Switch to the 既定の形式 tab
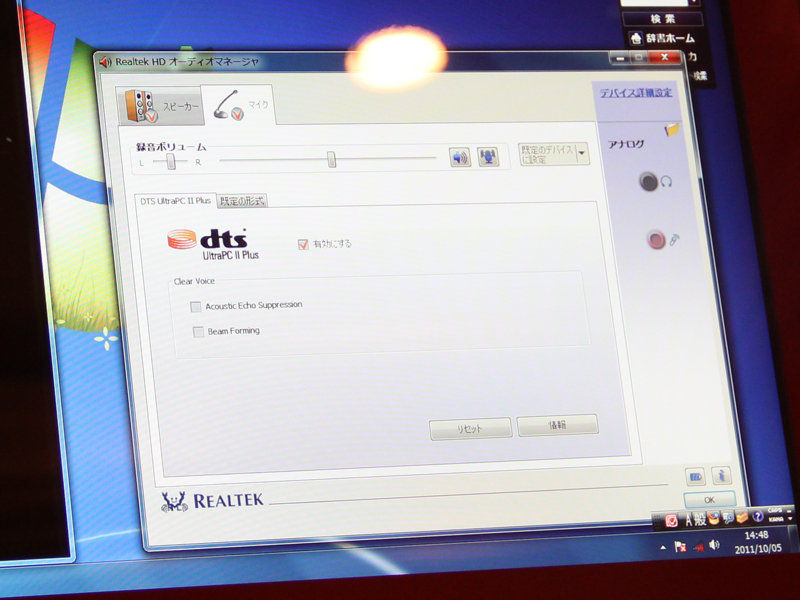 coord(243,201)
